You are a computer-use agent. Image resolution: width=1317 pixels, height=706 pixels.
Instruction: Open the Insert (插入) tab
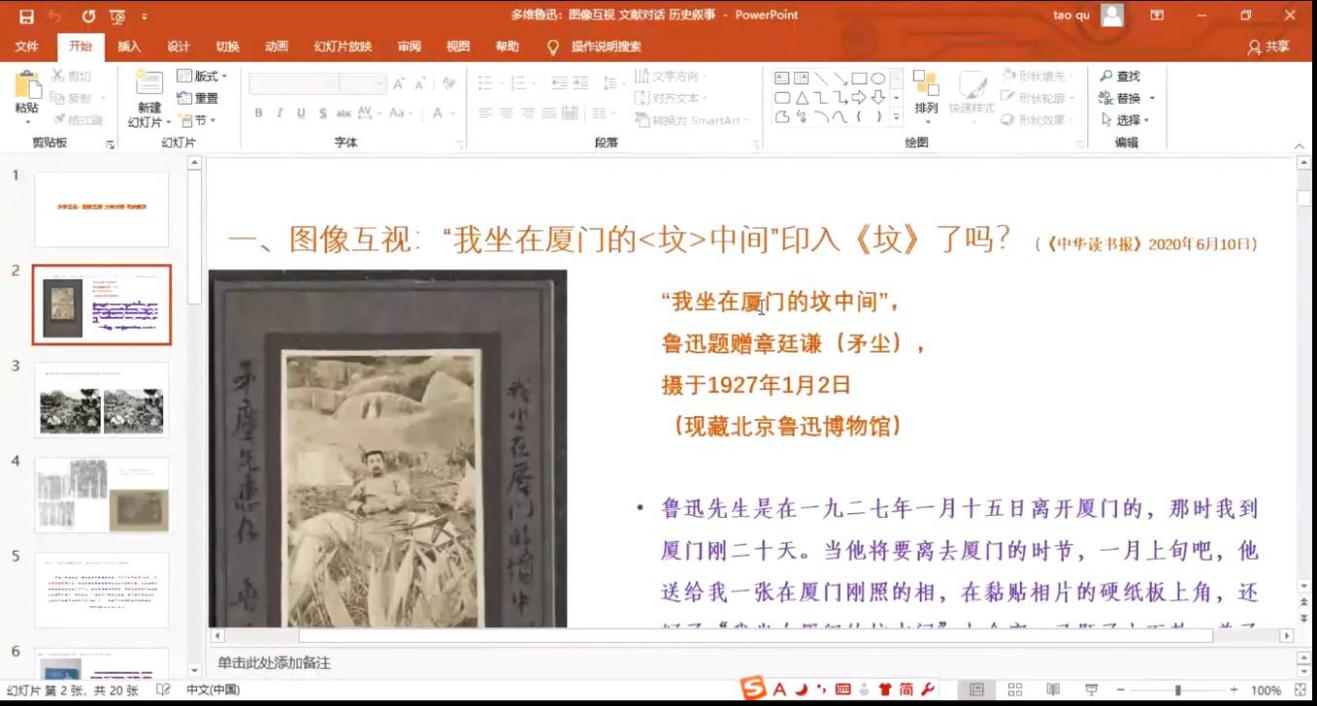(129, 47)
